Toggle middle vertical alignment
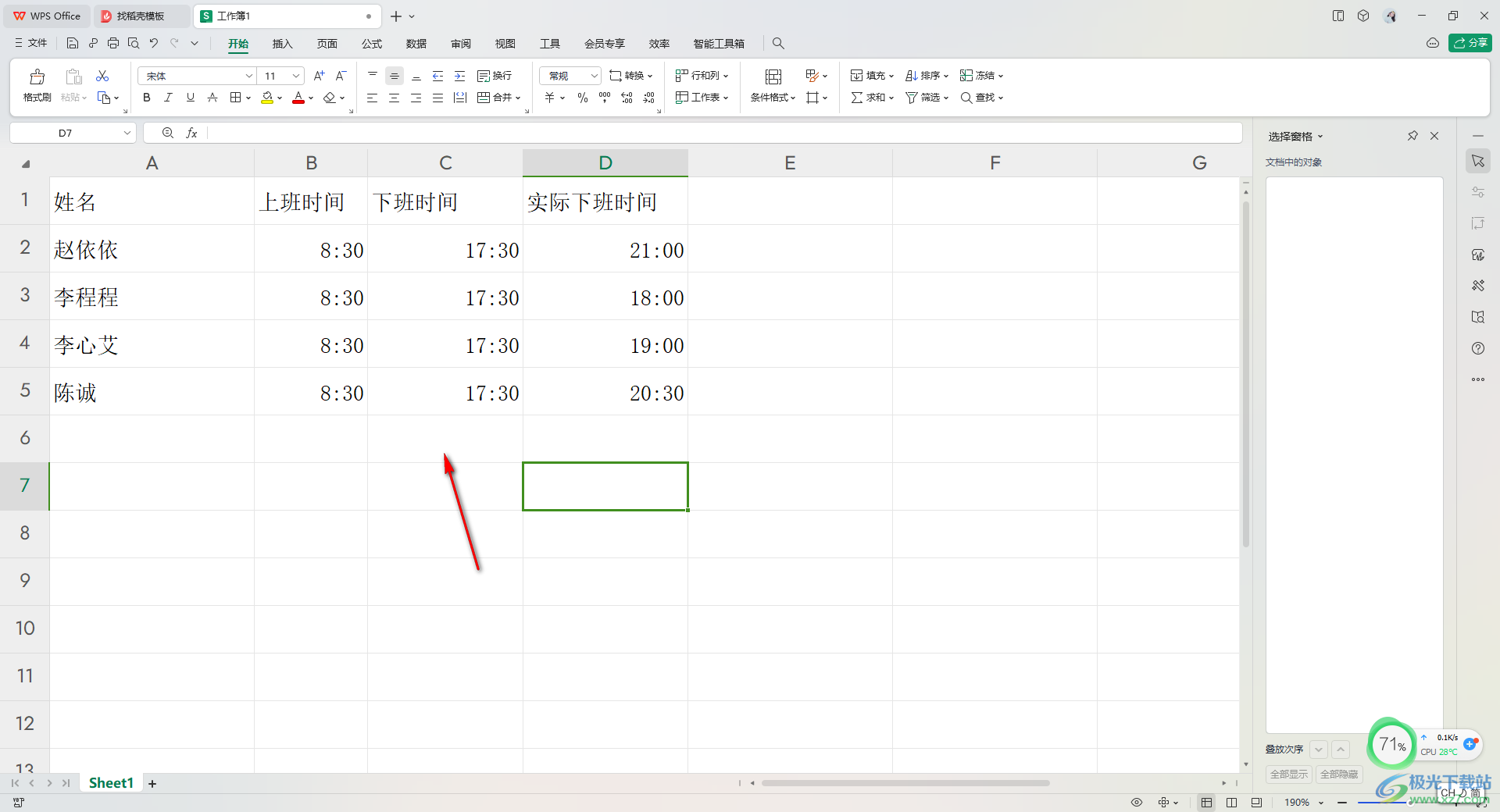 (x=395, y=76)
